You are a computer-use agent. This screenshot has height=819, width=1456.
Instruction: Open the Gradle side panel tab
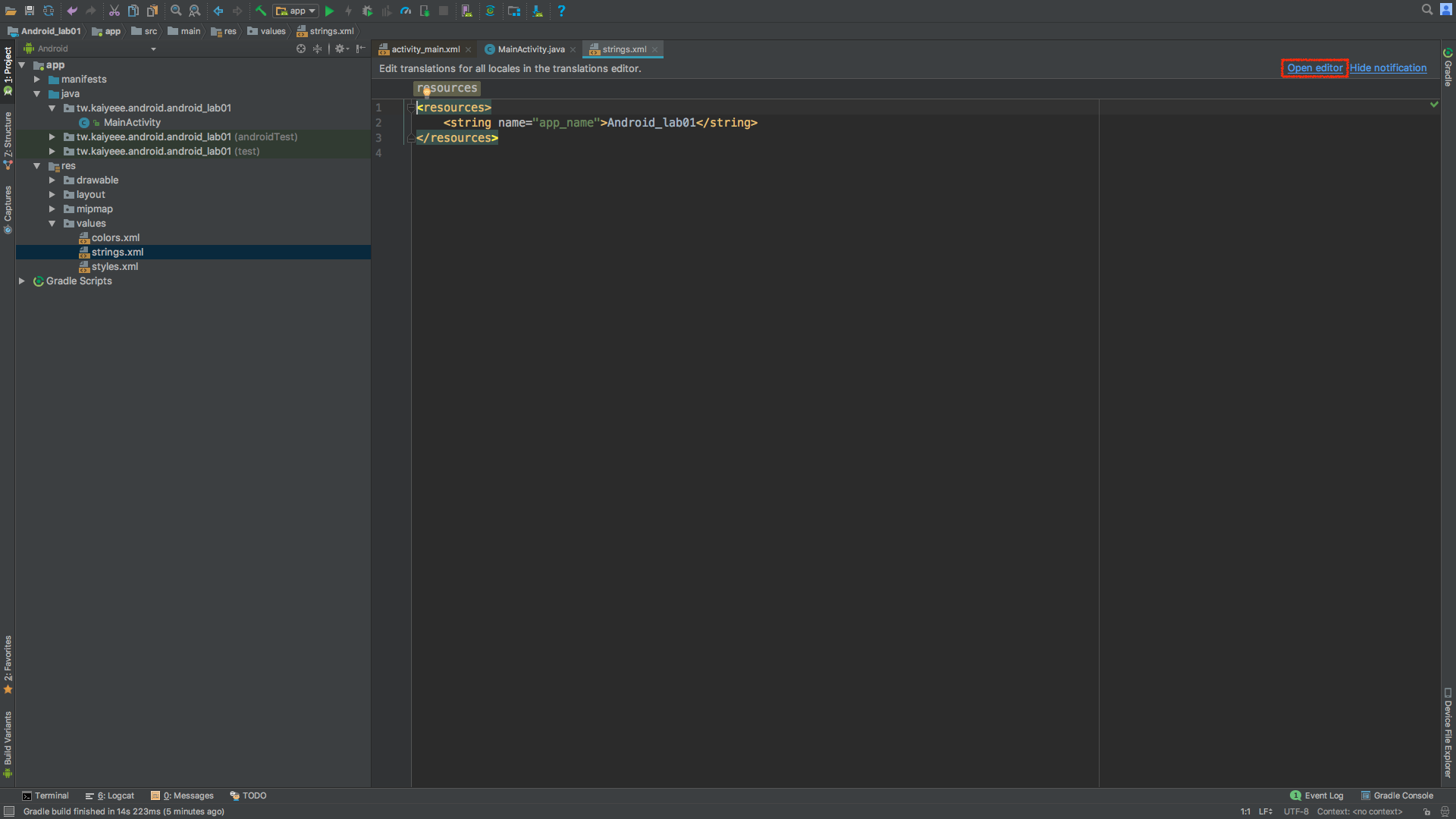1448,67
